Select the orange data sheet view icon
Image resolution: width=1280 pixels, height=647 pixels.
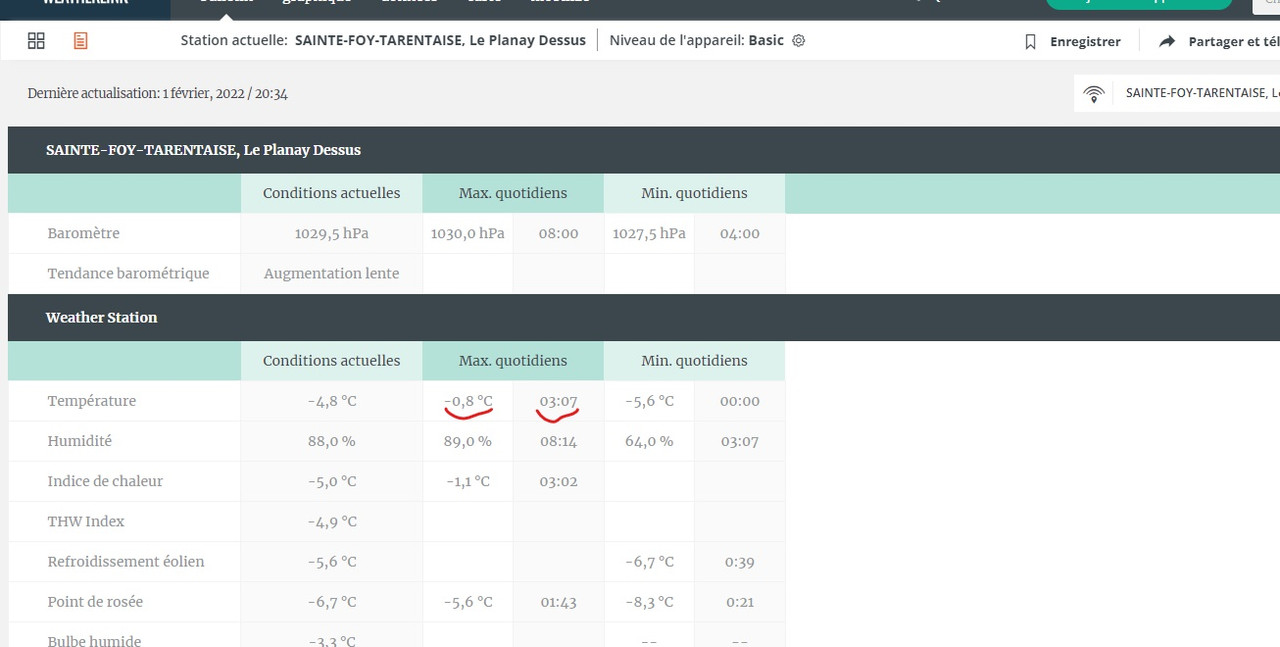(x=80, y=41)
